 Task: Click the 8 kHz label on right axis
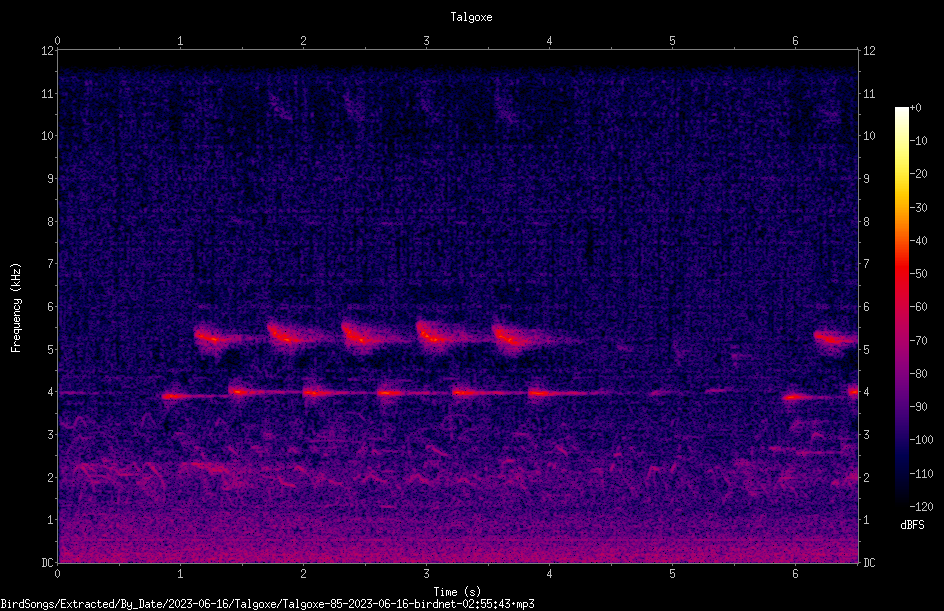tap(866, 222)
